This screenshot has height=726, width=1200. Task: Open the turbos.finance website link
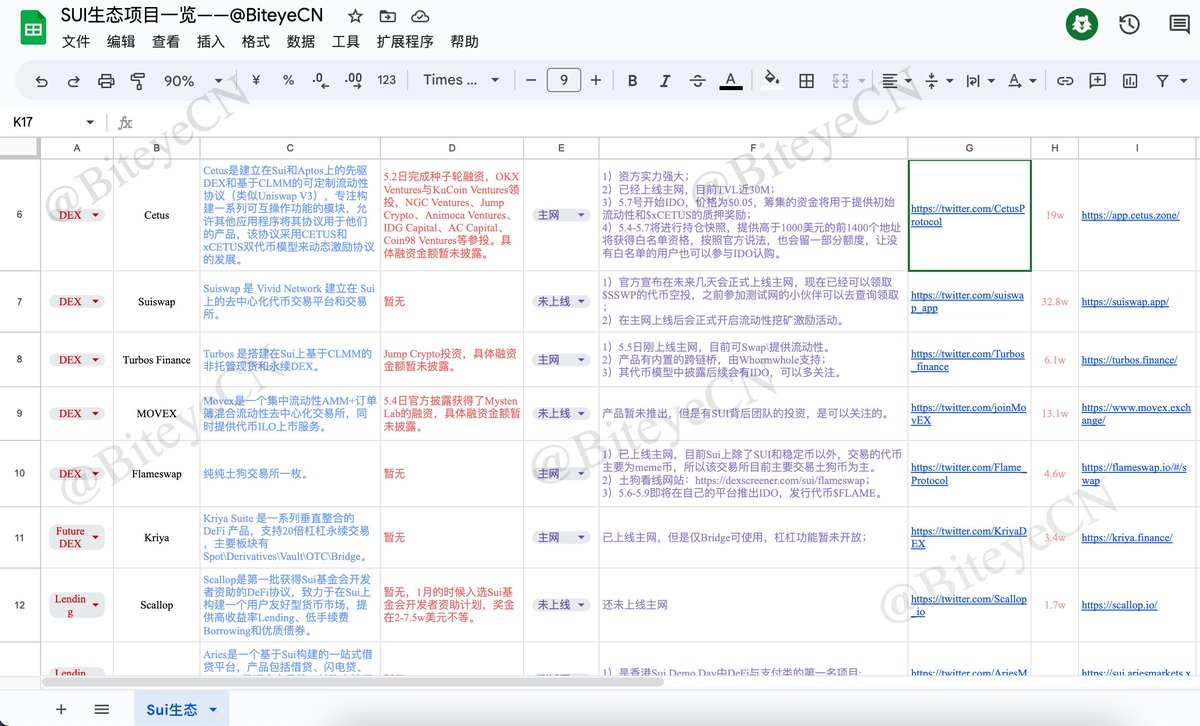click(x=1129, y=360)
